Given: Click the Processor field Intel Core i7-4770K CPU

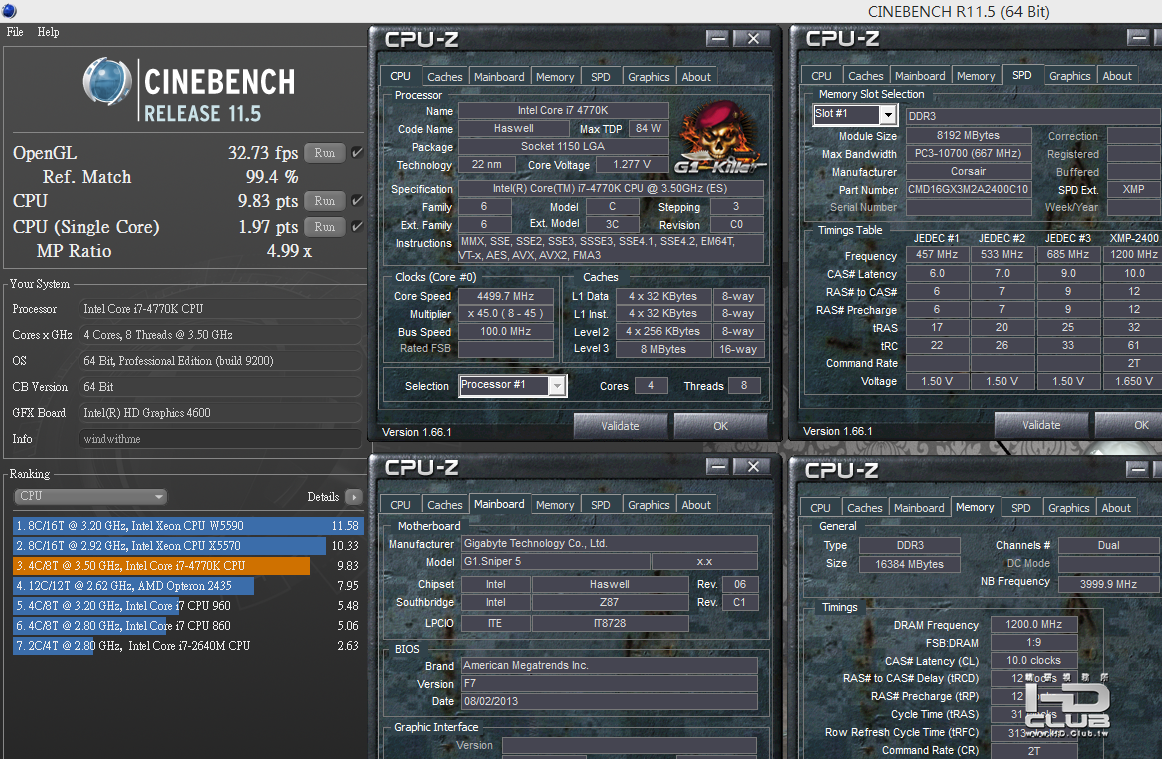Looking at the screenshot, I should click(220, 308).
